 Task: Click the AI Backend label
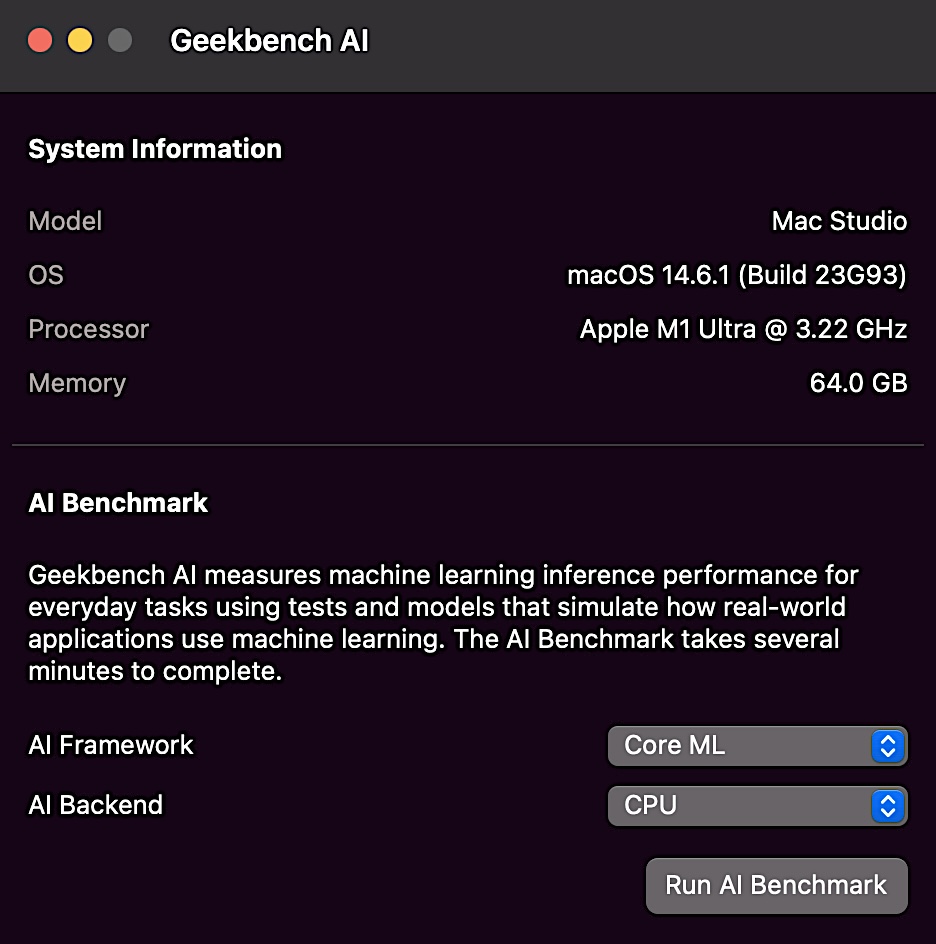click(x=96, y=805)
